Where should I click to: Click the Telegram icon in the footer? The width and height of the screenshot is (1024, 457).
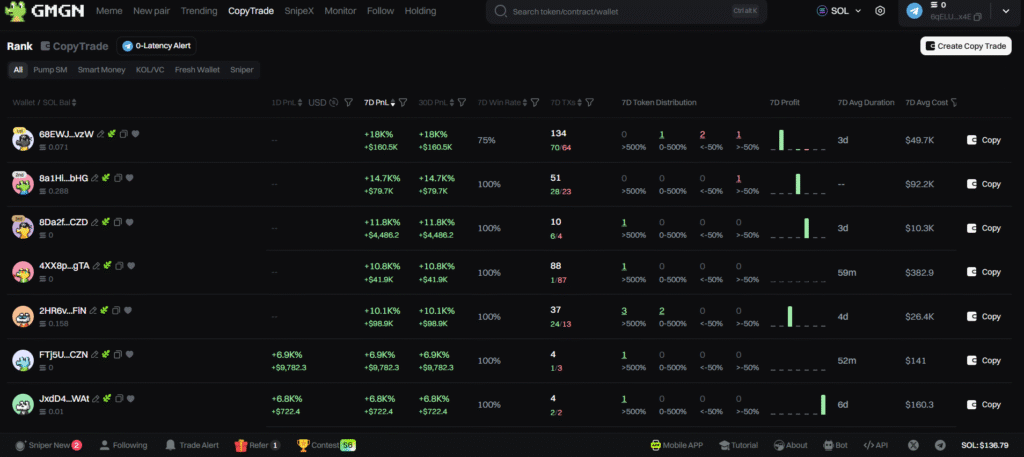pos(940,445)
